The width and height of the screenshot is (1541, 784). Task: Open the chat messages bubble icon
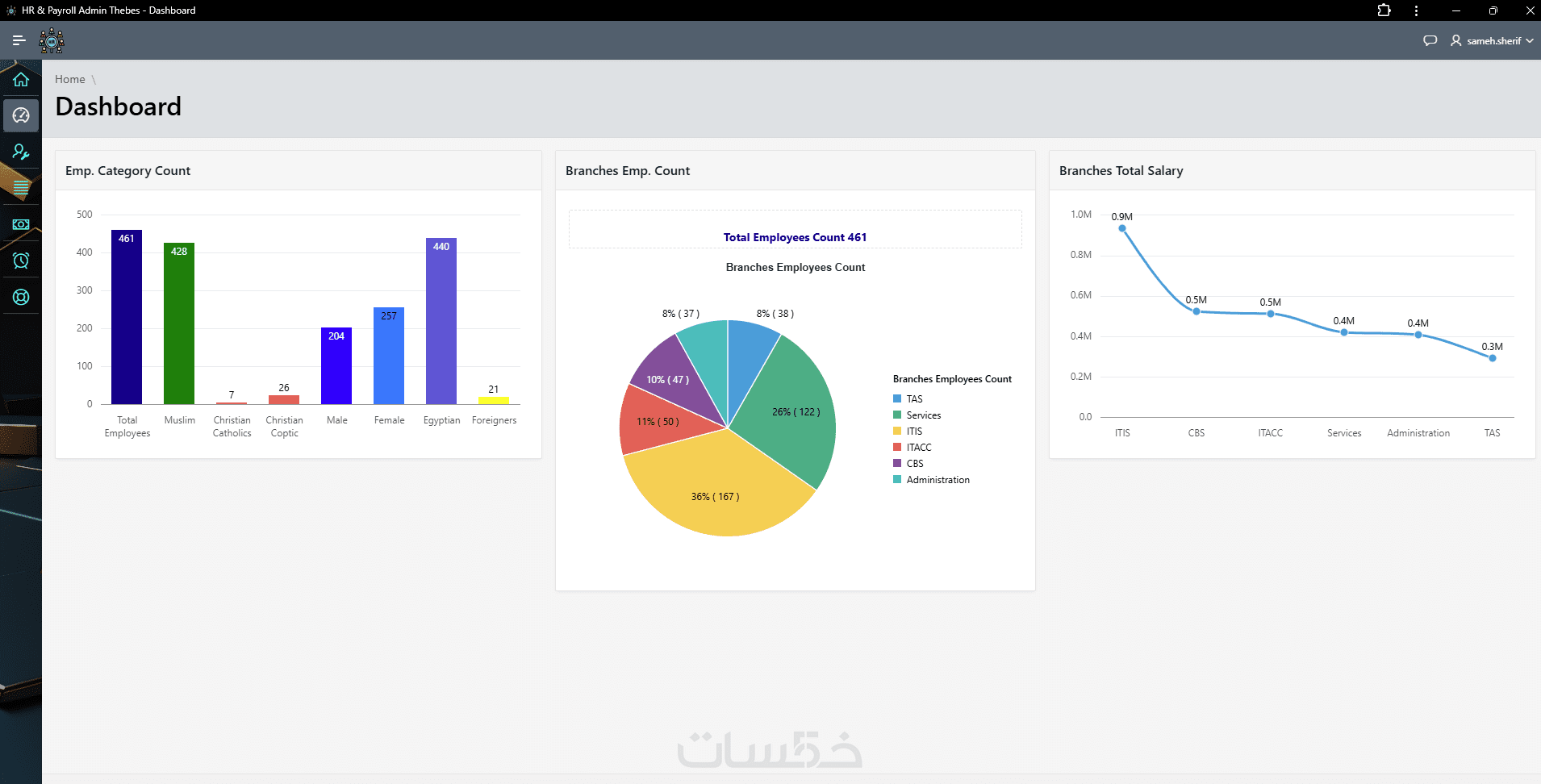1430,40
